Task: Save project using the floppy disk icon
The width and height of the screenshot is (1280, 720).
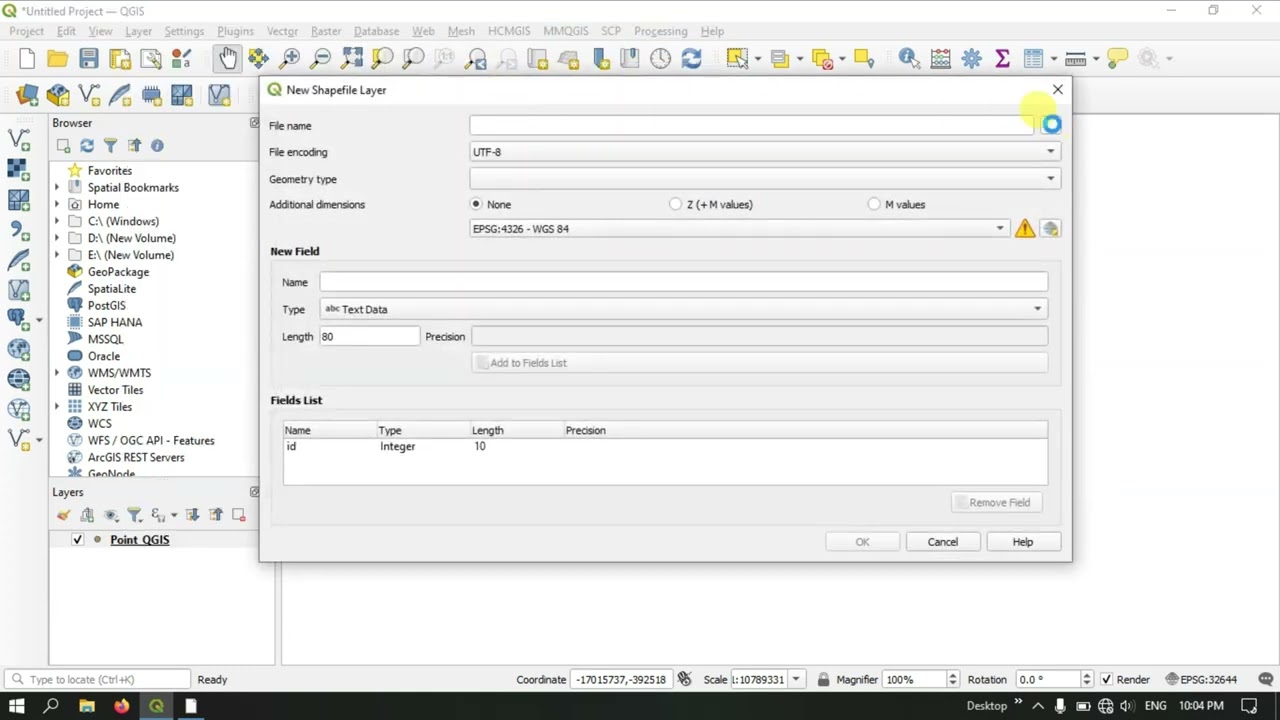Action: (89, 59)
